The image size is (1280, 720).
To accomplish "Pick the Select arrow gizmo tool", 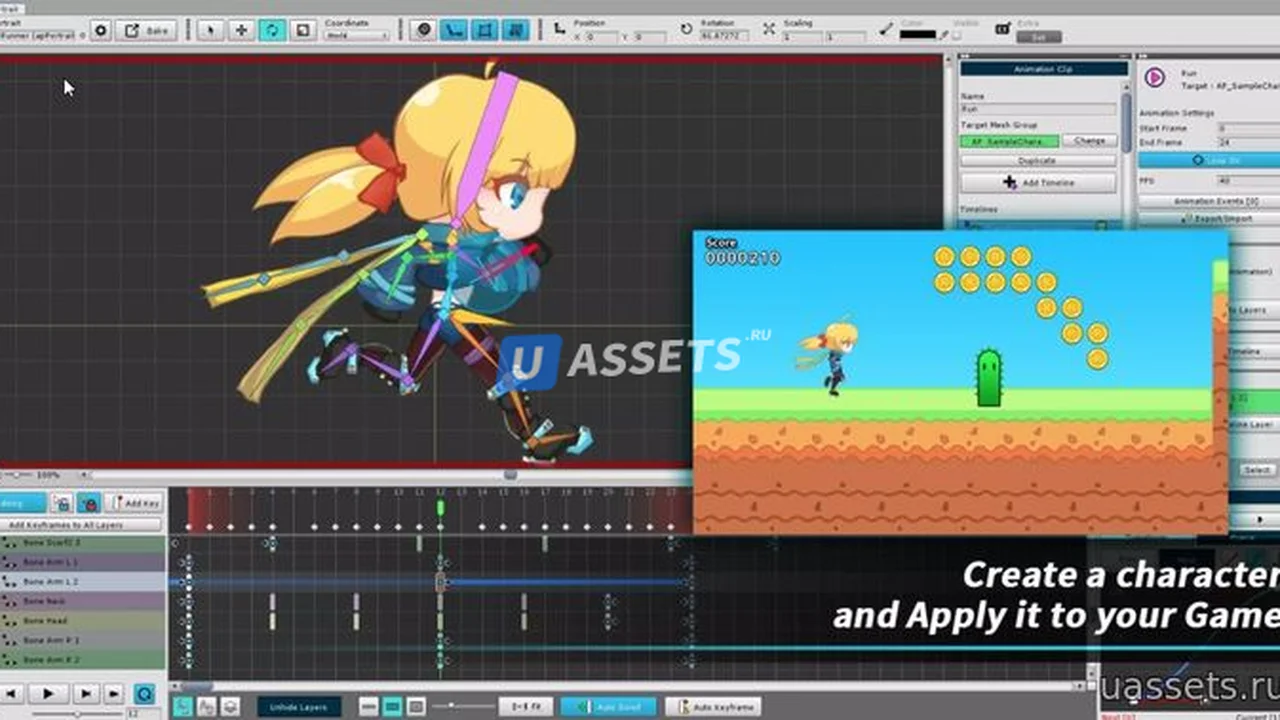I will coord(210,30).
